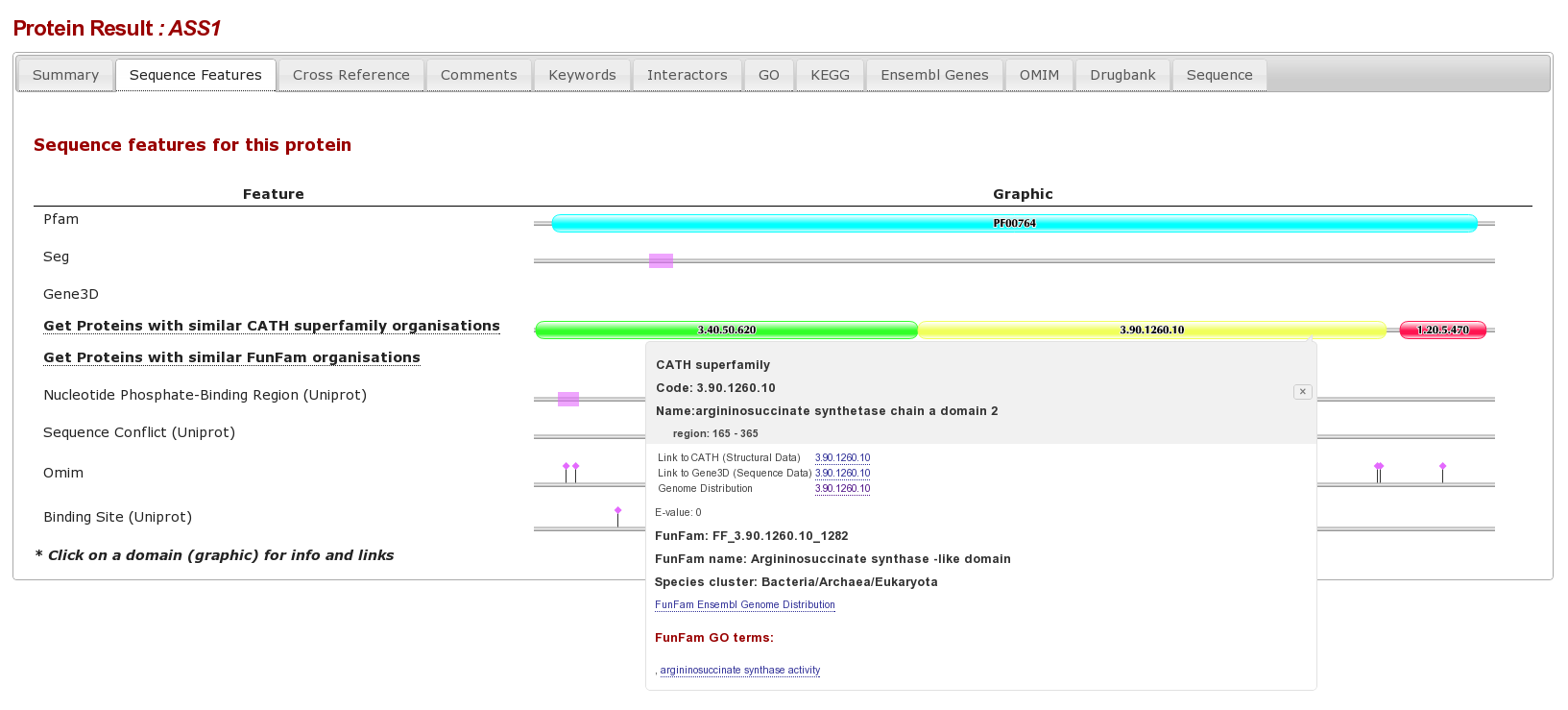Show the Drugbank tab
The height and width of the screenshot is (710, 1568).
[x=1122, y=75]
